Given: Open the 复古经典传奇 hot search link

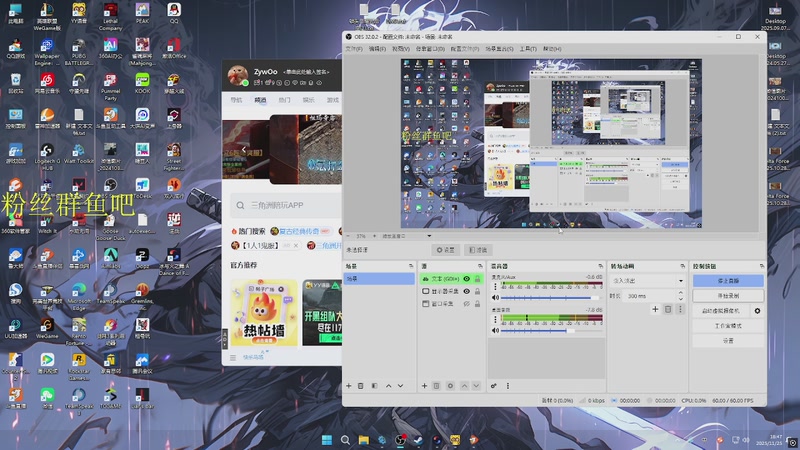Looking at the screenshot, I should click(299, 231).
